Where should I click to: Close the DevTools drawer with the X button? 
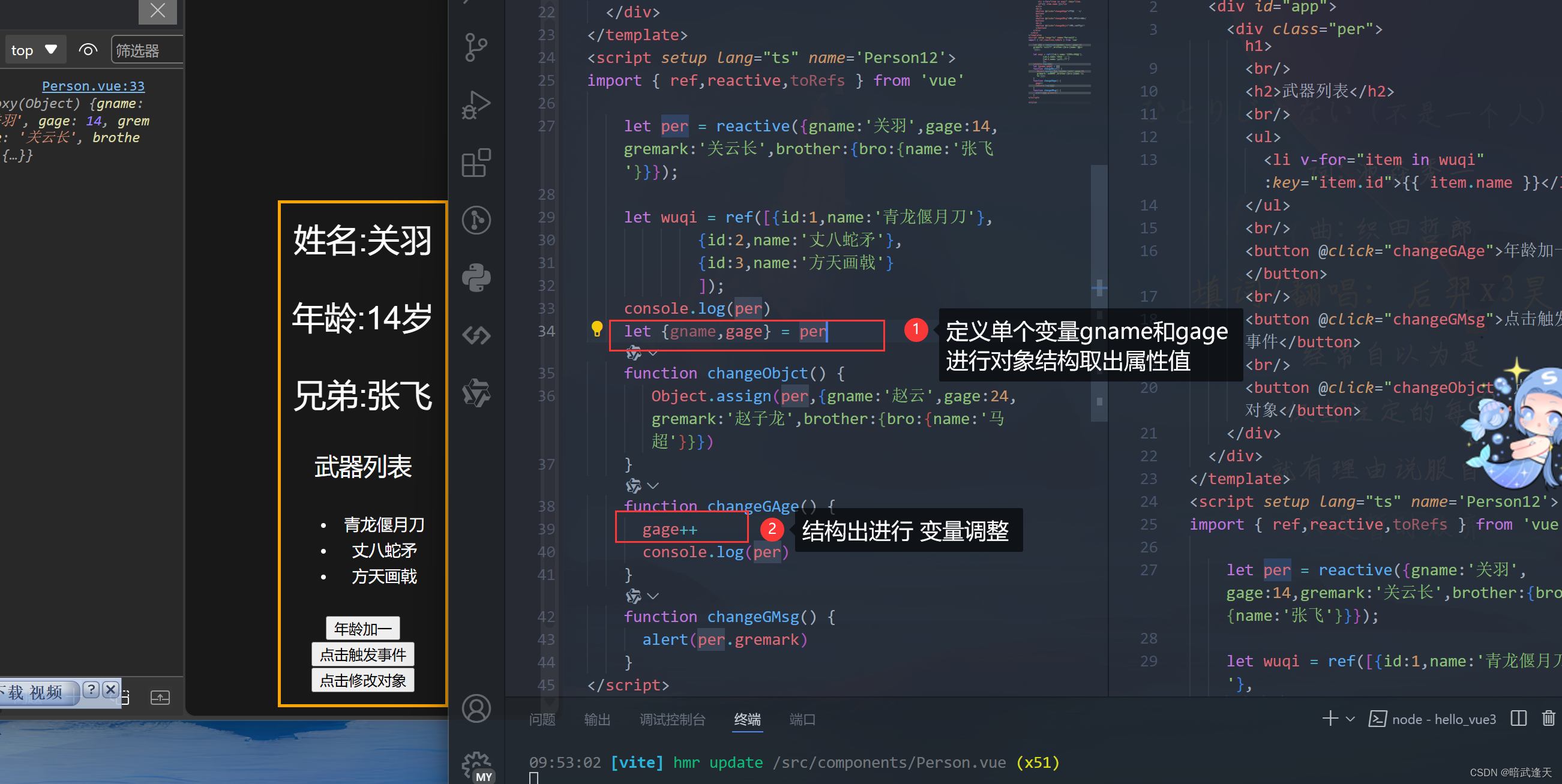[158, 11]
